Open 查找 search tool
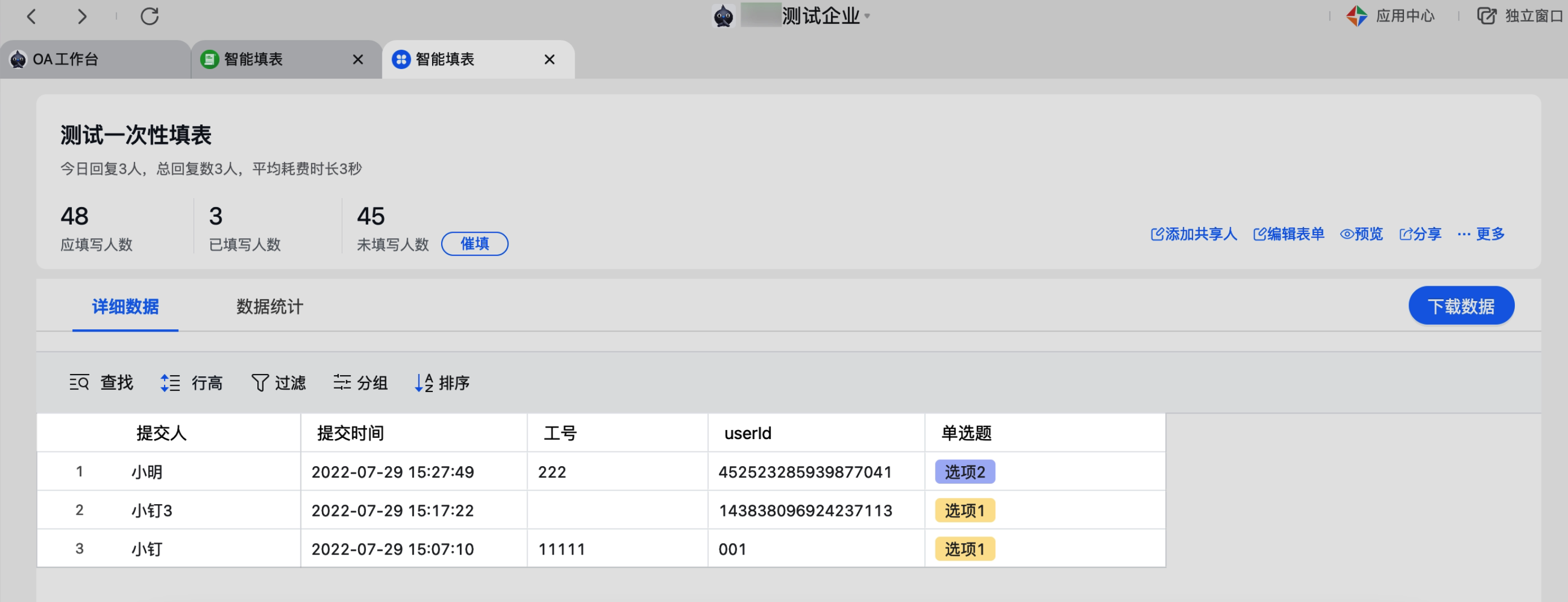Viewport: 1568px width, 602px height. [101, 382]
